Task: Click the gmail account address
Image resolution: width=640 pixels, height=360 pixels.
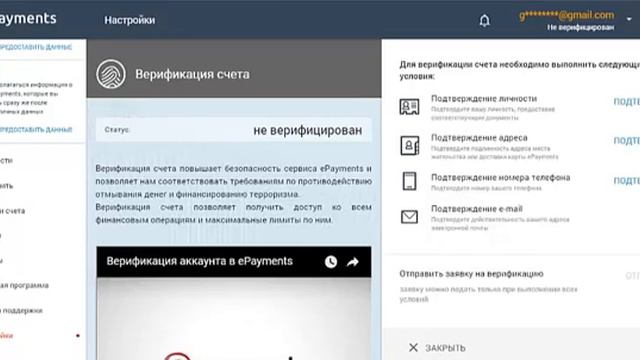Action: click(567, 15)
